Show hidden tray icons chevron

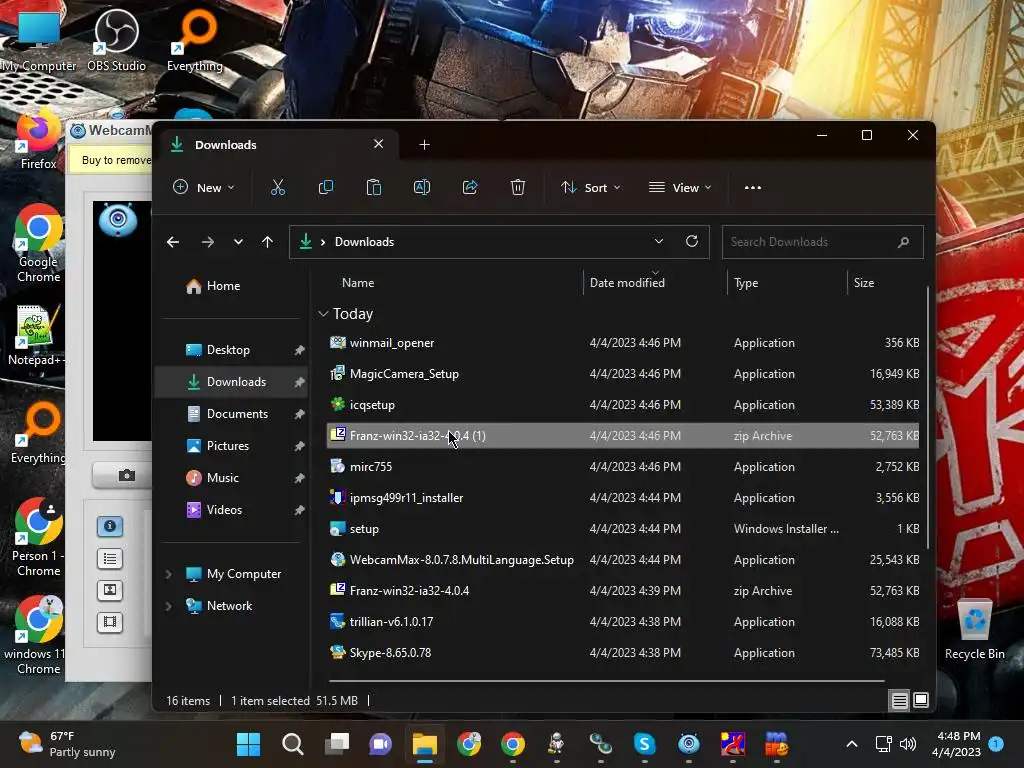click(x=852, y=744)
